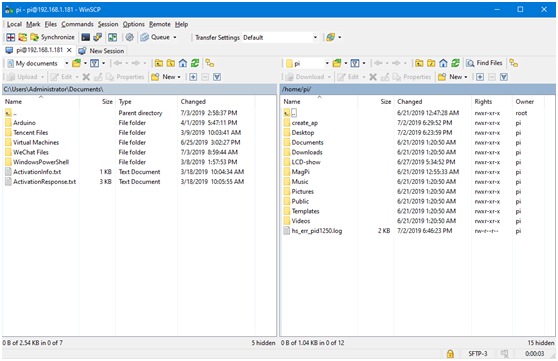
Task: Go to local home directory icon
Action: [183, 63]
